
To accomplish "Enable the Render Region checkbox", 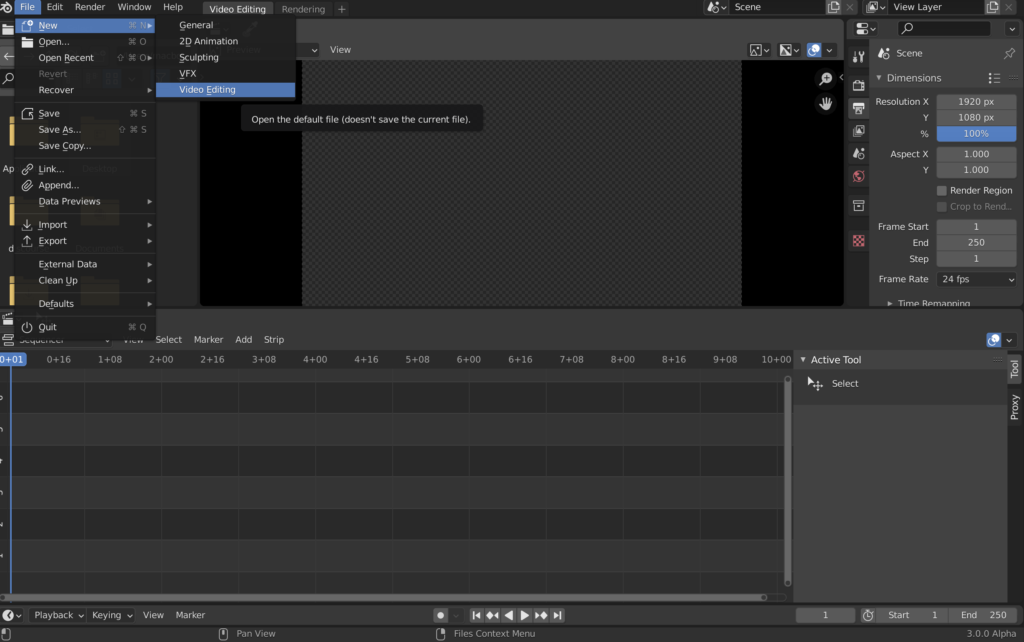I will pos(941,191).
